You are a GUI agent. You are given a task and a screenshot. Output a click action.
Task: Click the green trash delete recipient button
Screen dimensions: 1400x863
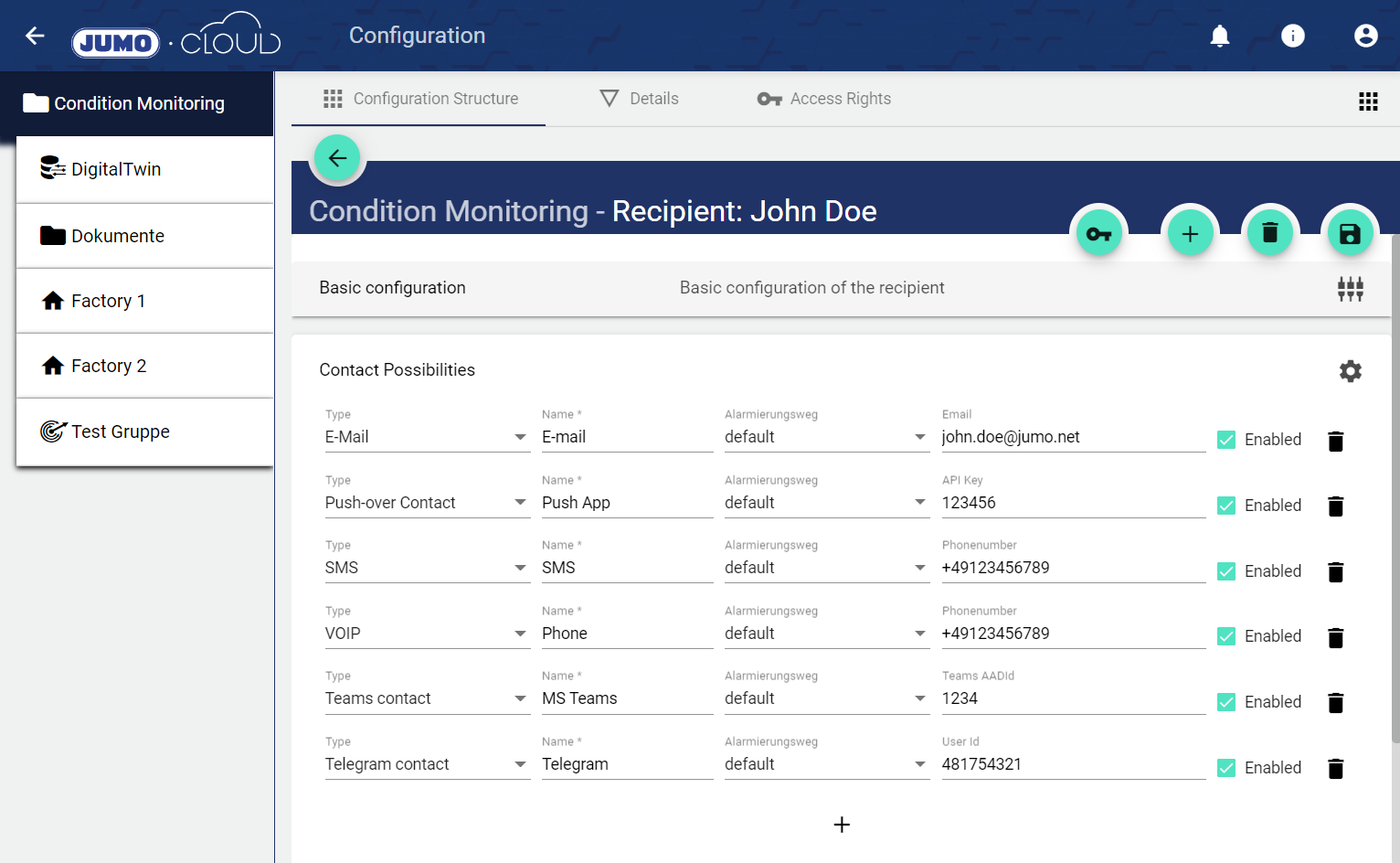tap(1269, 233)
